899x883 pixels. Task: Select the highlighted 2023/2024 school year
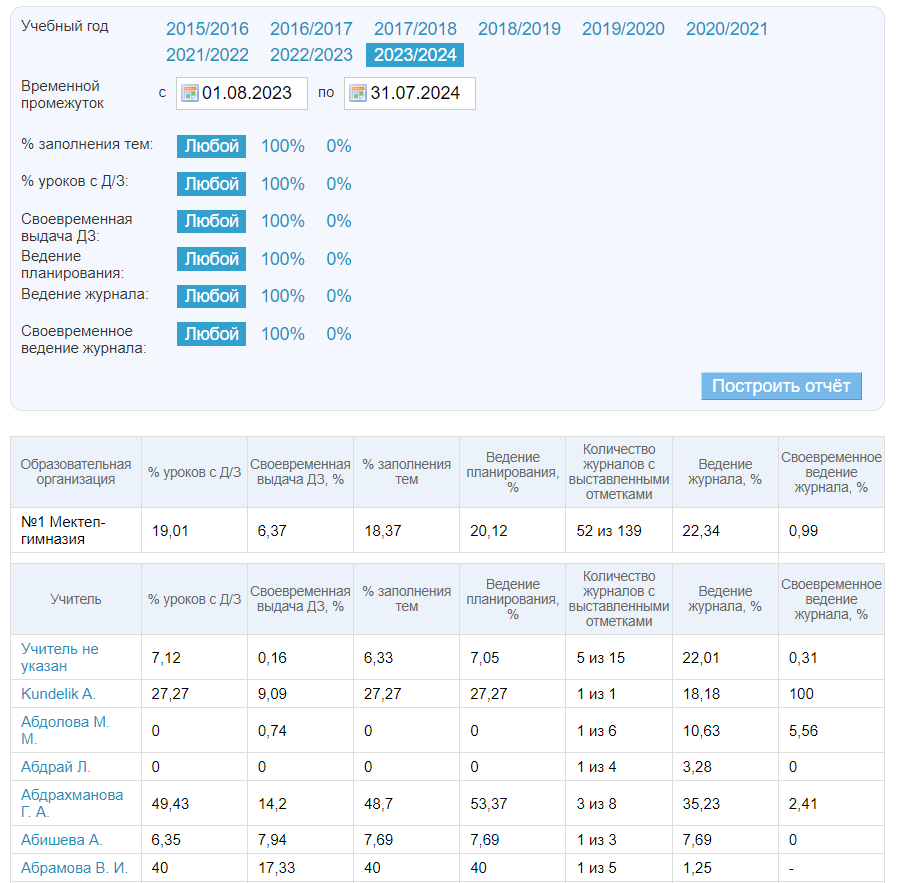tap(415, 55)
